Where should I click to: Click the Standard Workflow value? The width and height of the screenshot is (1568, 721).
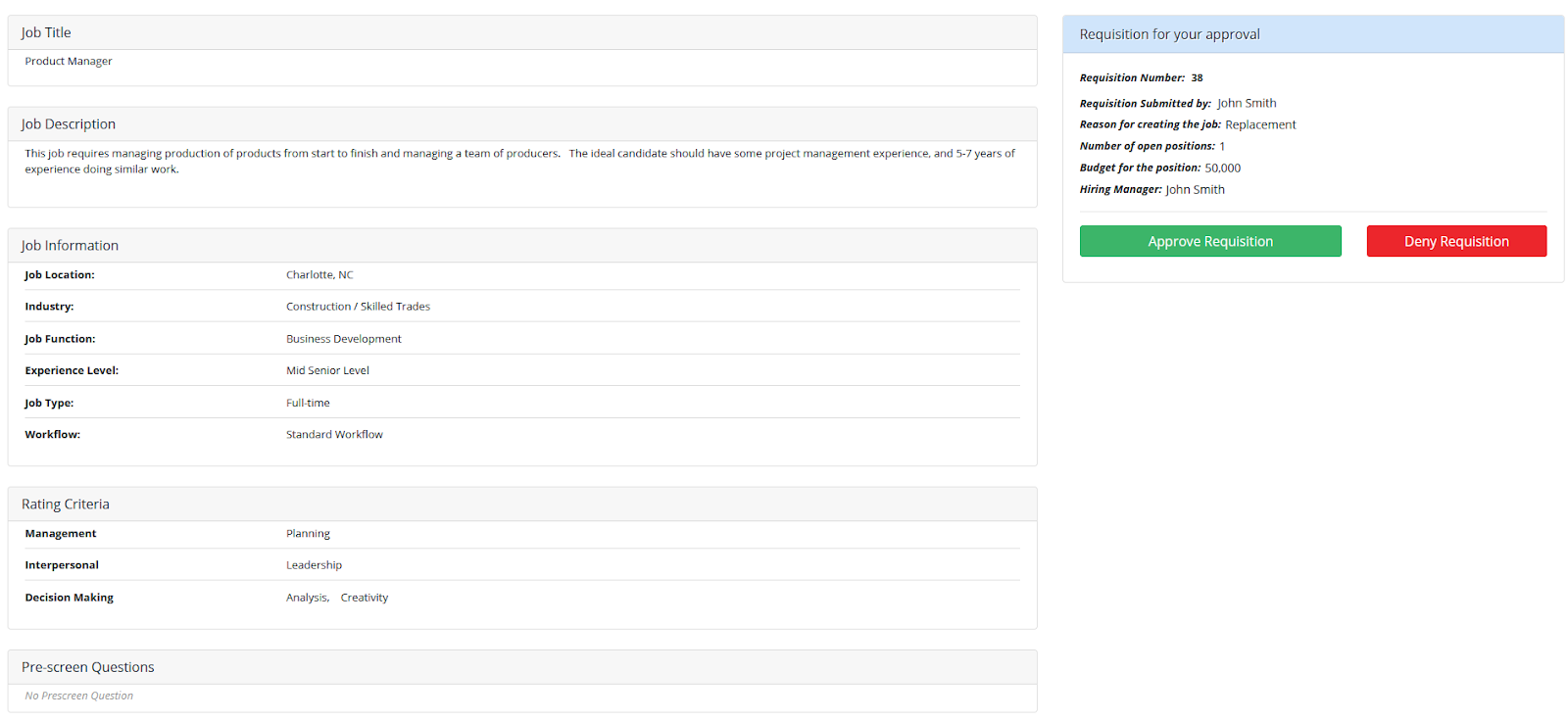point(334,435)
